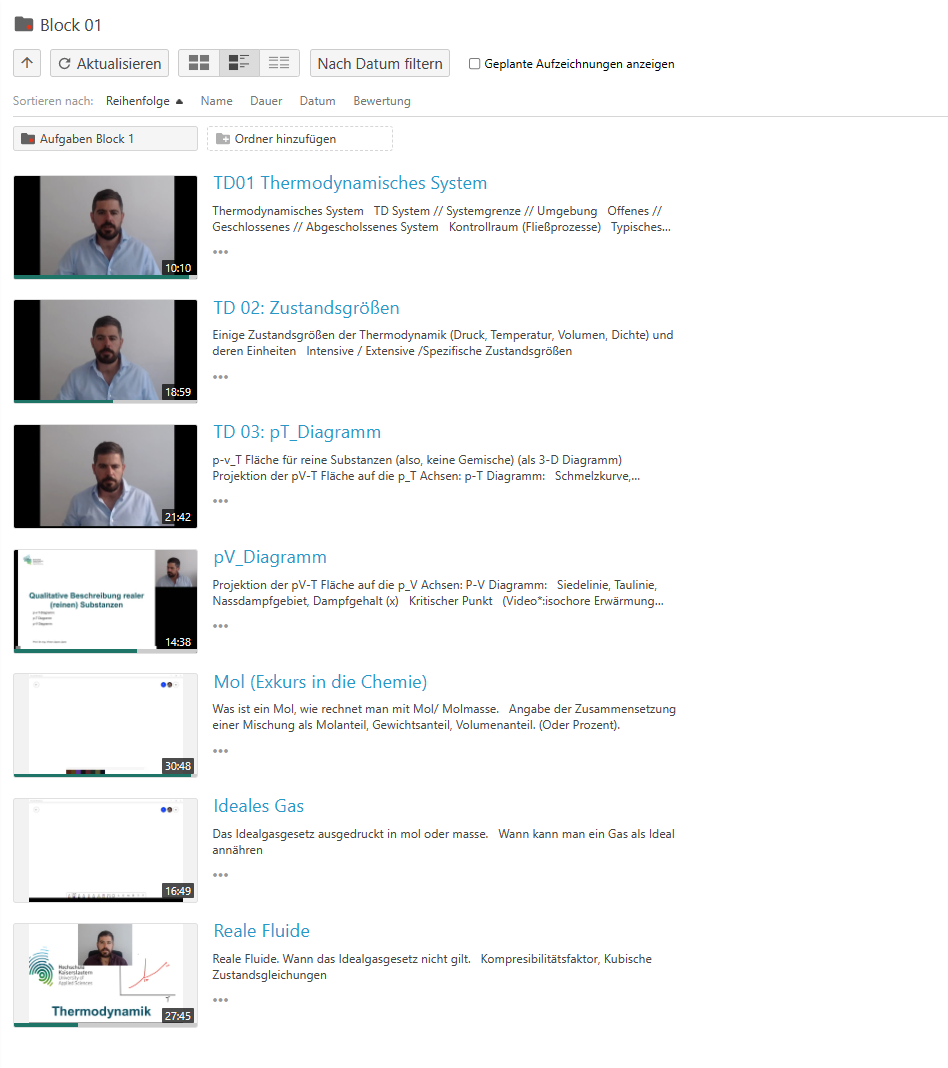Sort by Reihenfolge
The image size is (948, 1068).
click(x=138, y=101)
